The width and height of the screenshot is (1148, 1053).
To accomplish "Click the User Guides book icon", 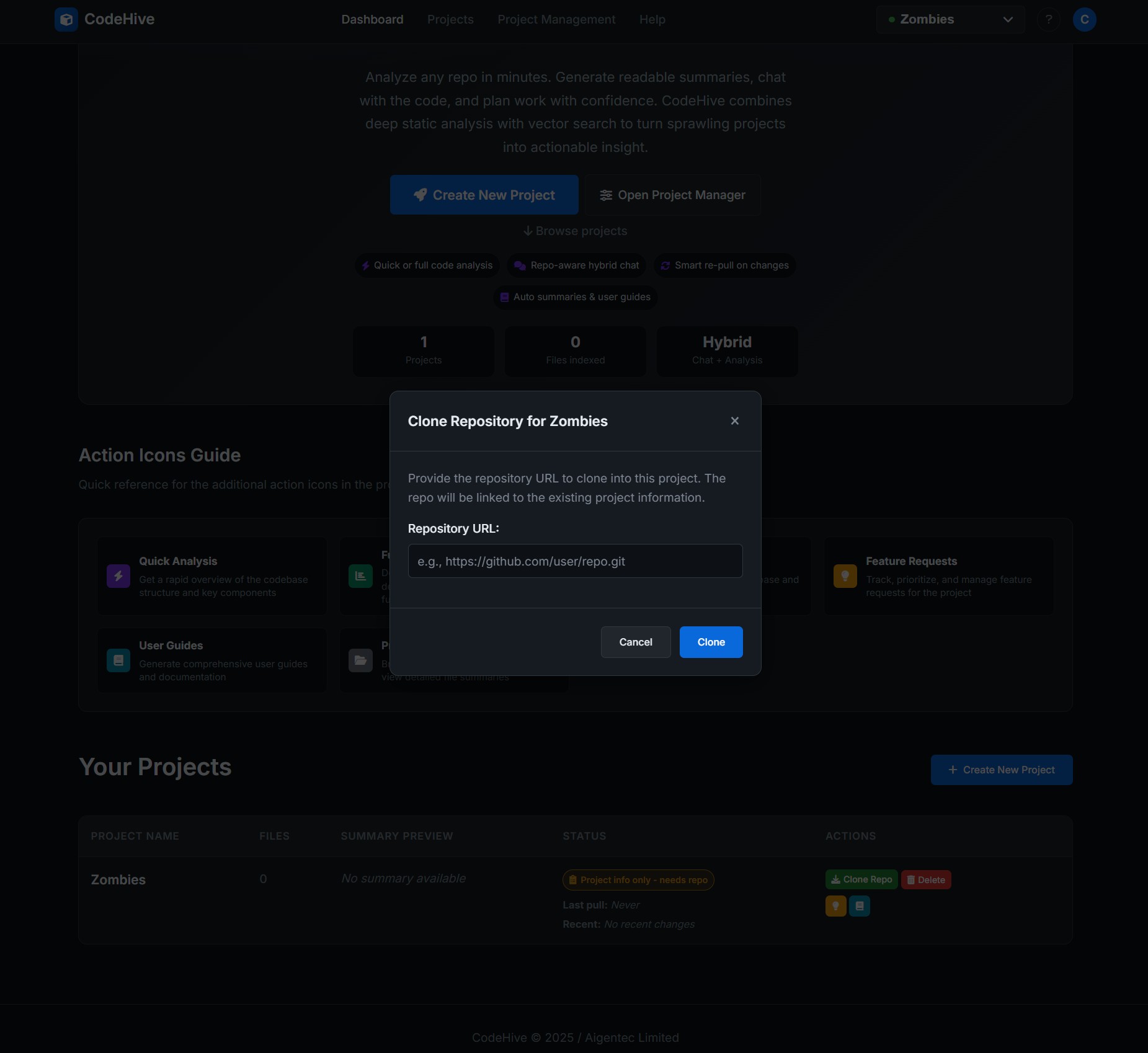I will 118,660.
